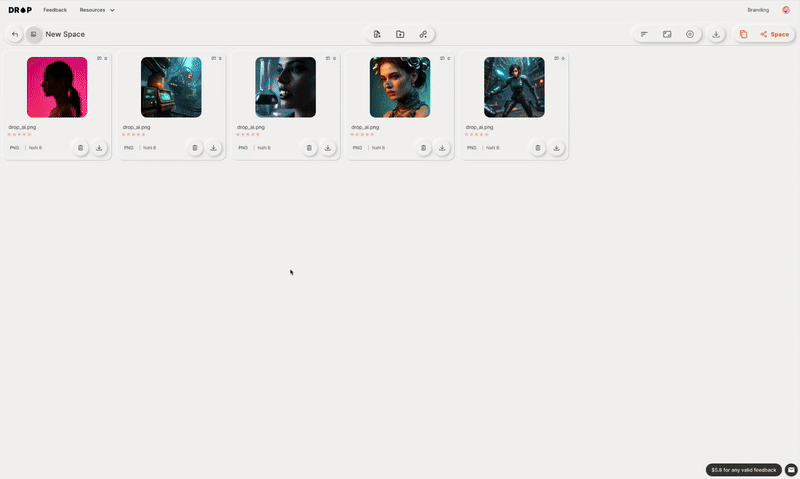
Task: Click the thumbnail size icon
Action: [667, 34]
